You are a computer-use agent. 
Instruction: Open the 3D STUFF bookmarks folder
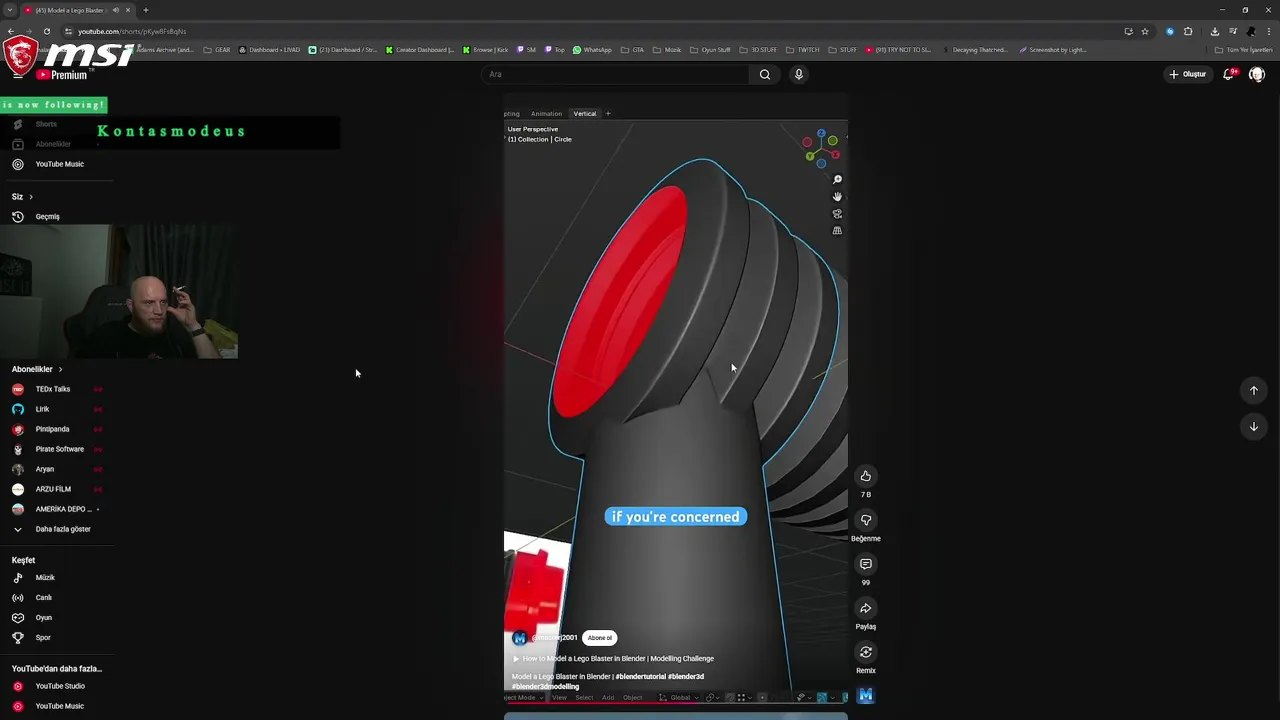(758, 49)
